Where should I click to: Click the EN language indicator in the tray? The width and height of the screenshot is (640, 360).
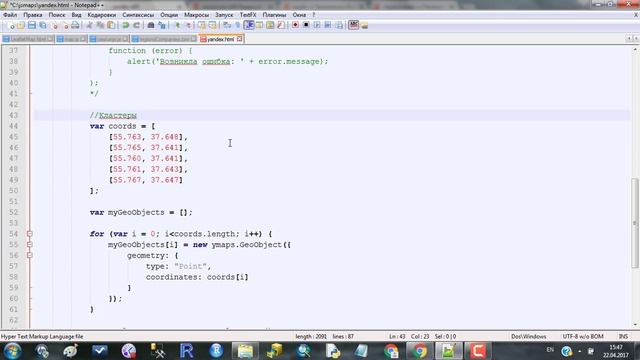(550, 350)
